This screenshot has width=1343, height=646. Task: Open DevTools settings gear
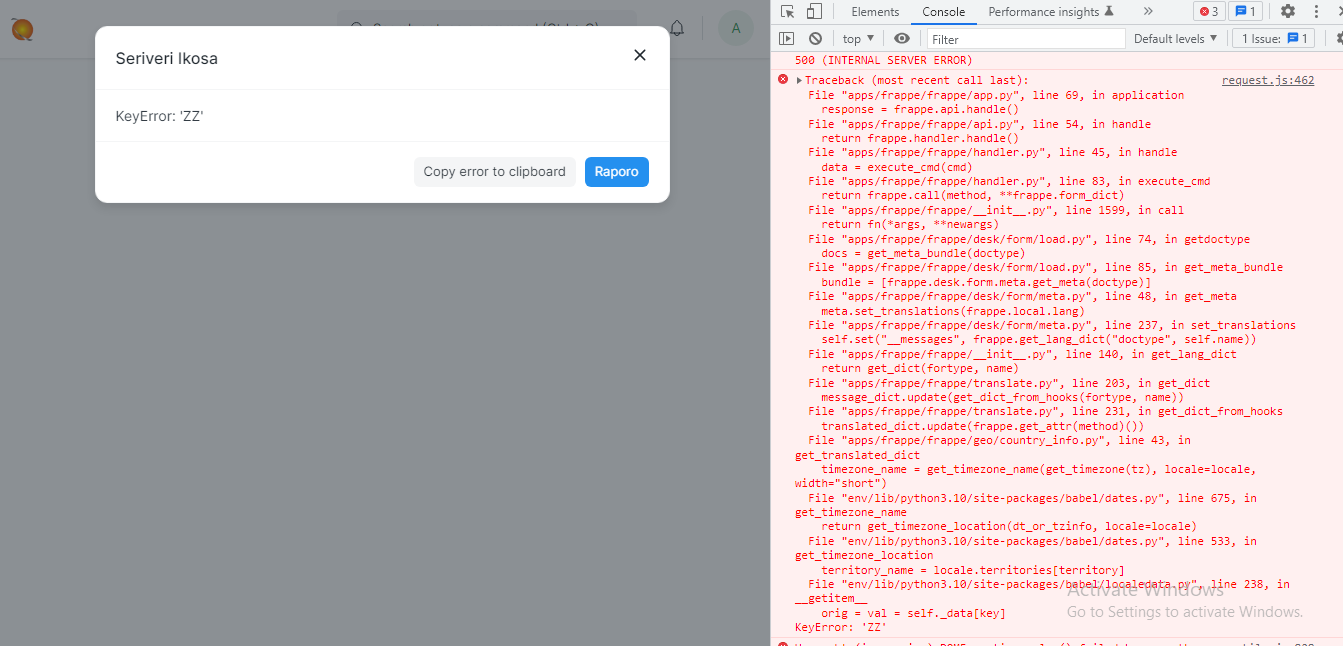1288,12
